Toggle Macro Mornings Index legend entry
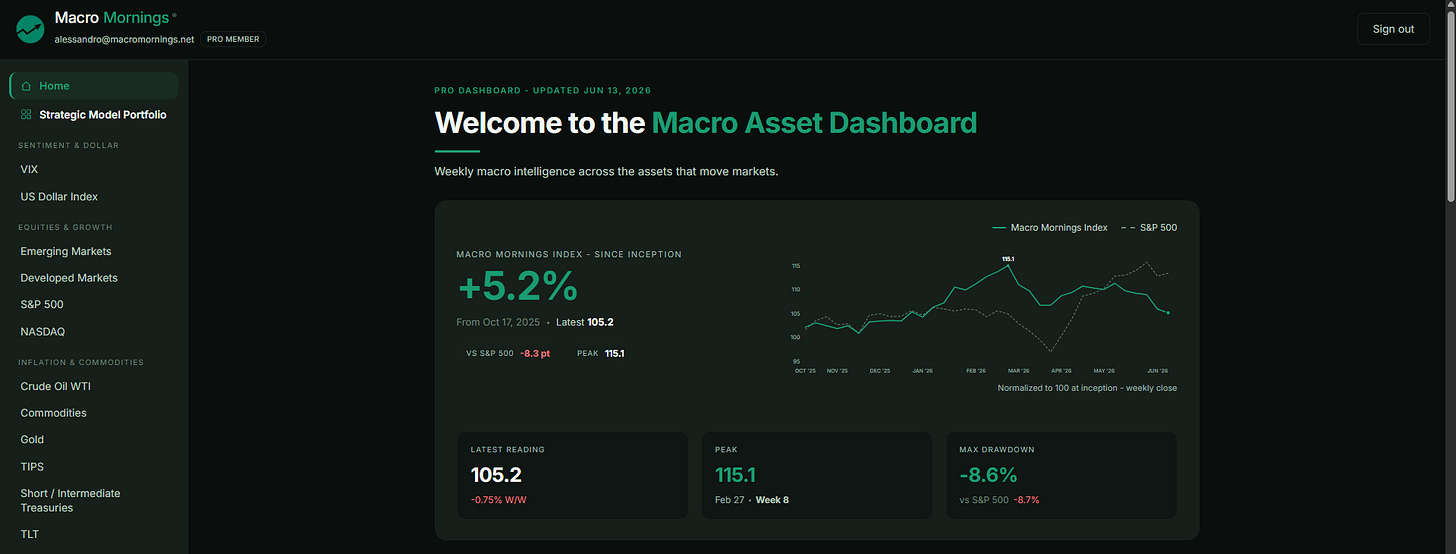The height and width of the screenshot is (554, 1456). coord(1050,227)
